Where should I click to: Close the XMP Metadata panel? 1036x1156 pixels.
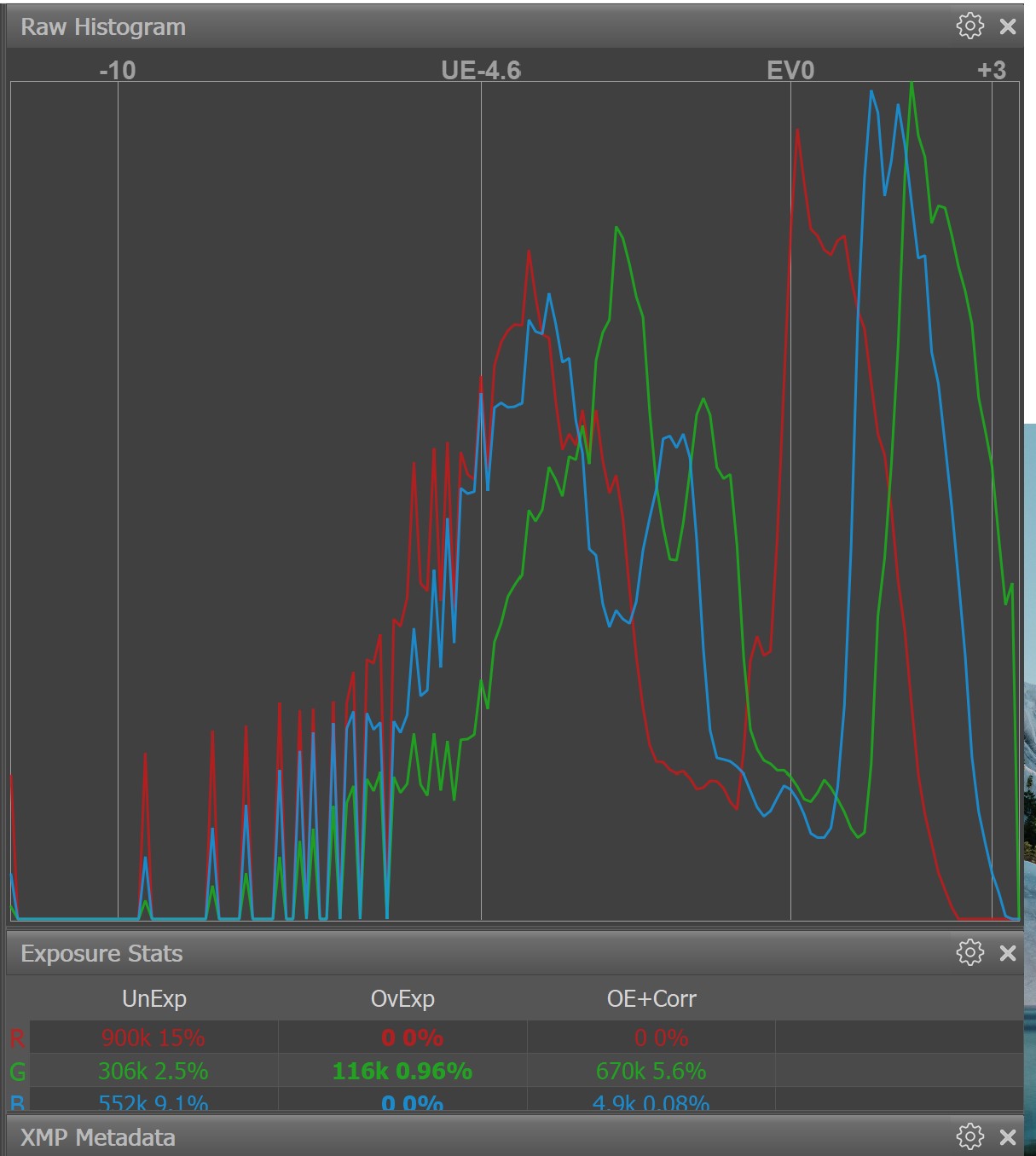(1008, 1137)
